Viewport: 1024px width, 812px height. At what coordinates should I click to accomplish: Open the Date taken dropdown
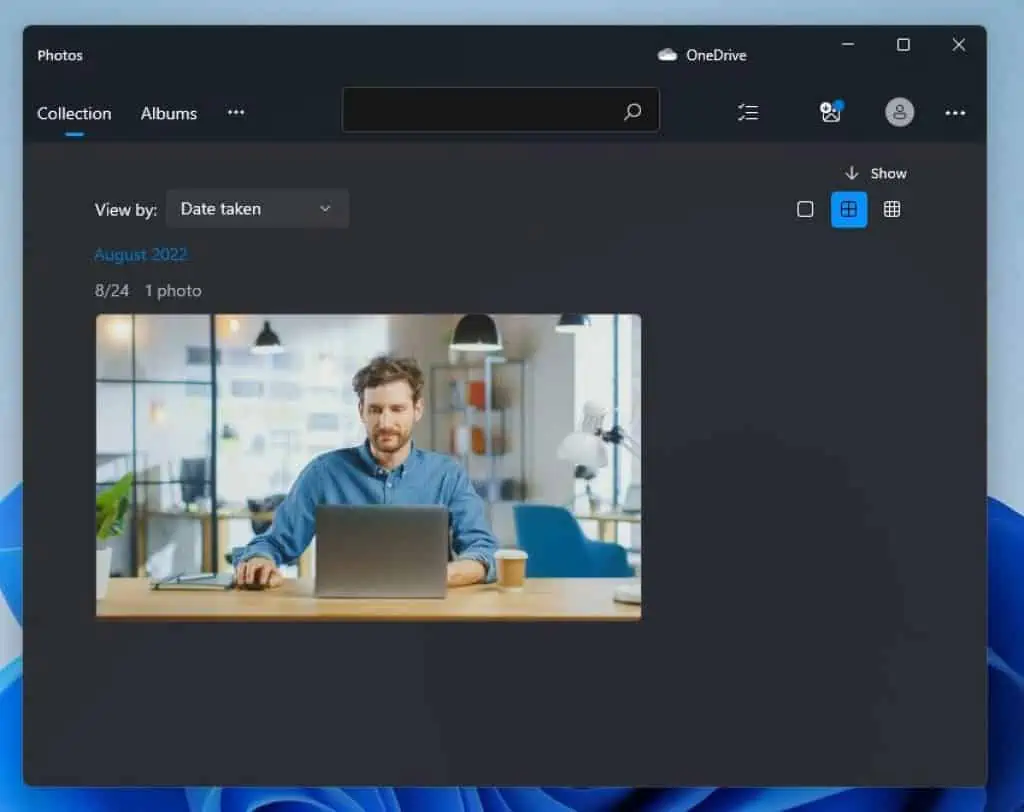click(257, 209)
